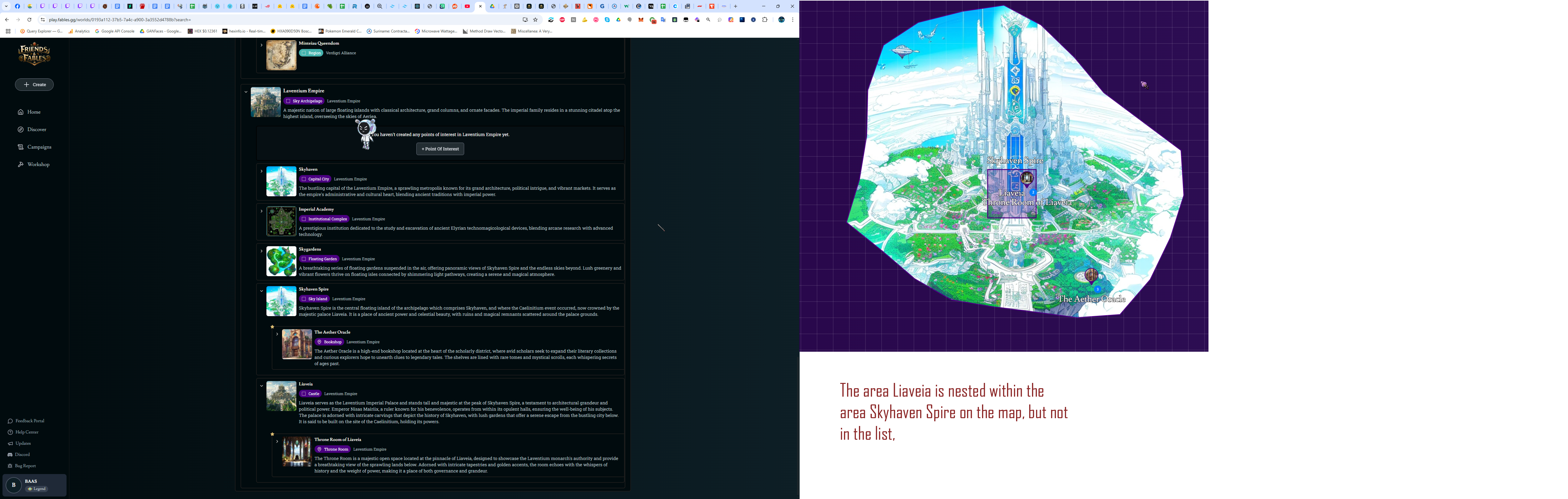Click the Floating Garden type tag
This screenshot has width=1568, height=499.
coord(319,259)
